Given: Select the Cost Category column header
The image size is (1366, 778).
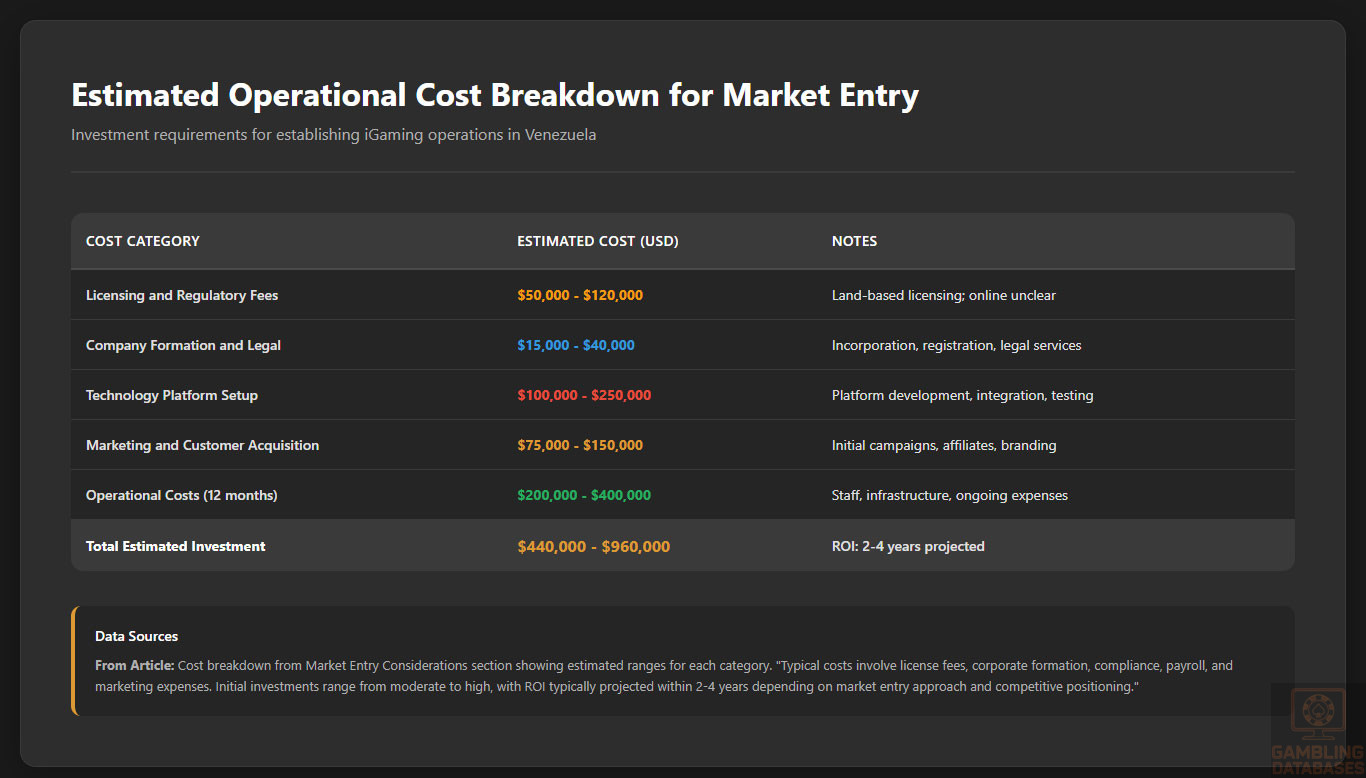Looking at the screenshot, I should (x=143, y=241).
